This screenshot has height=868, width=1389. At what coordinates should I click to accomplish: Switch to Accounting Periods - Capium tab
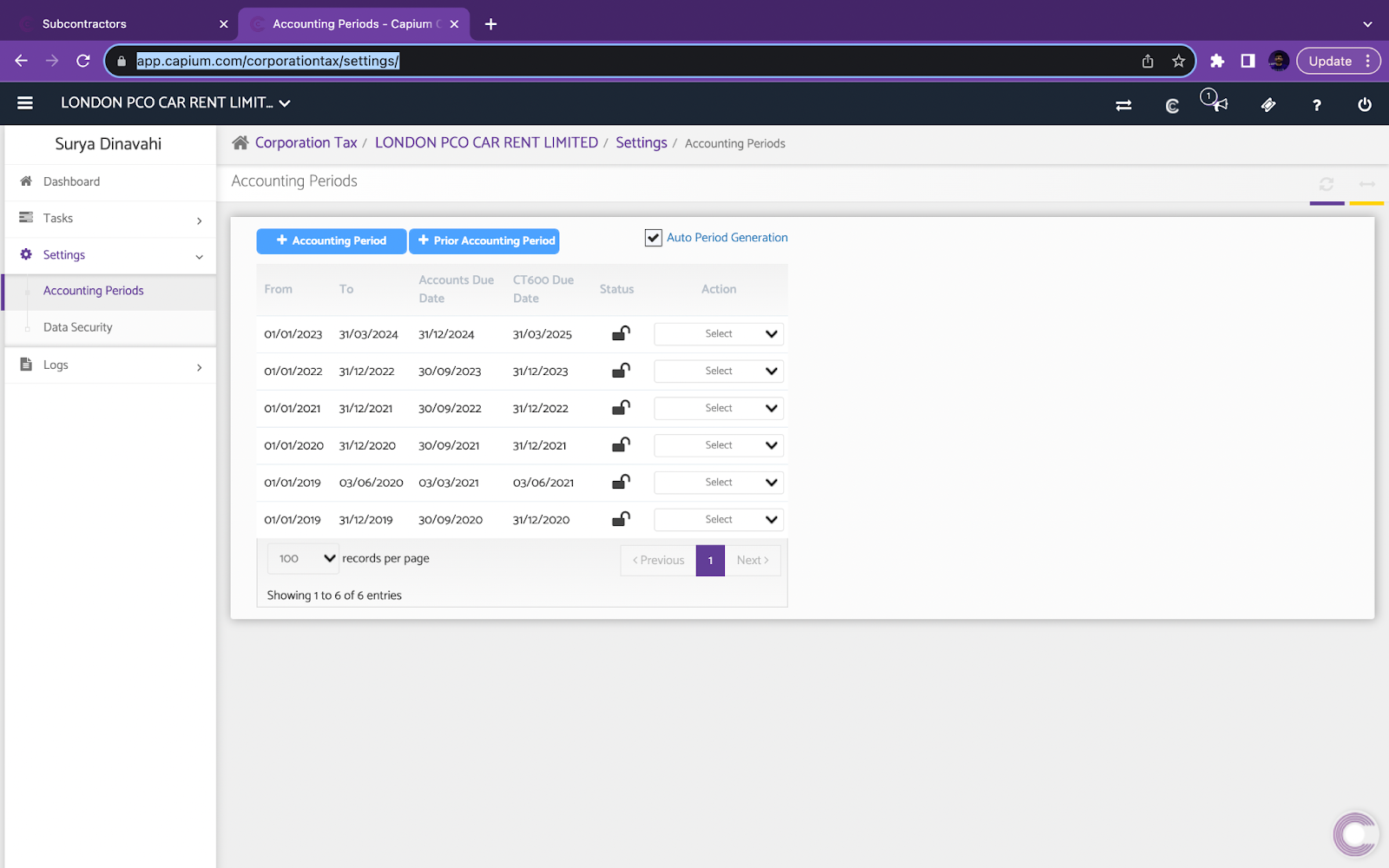pyautogui.click(x=353, y=24)
